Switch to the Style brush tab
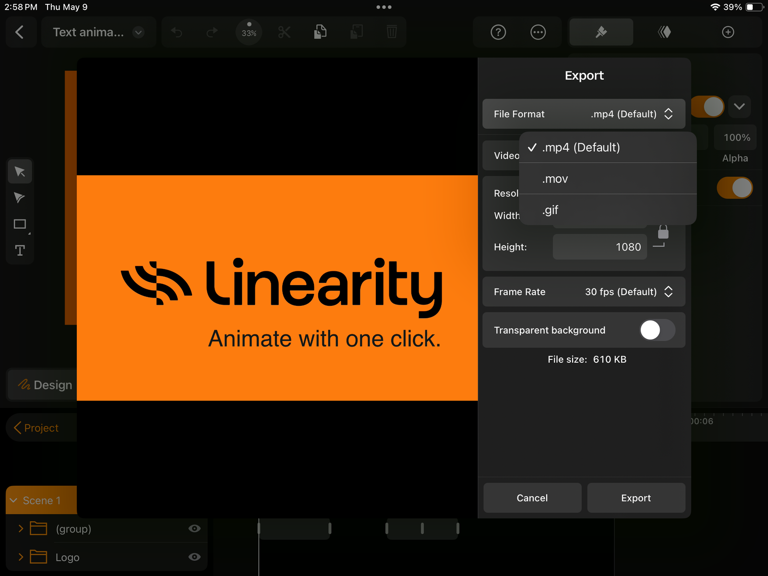This screenshot has height=576, width=768. (x=601, y=32)
